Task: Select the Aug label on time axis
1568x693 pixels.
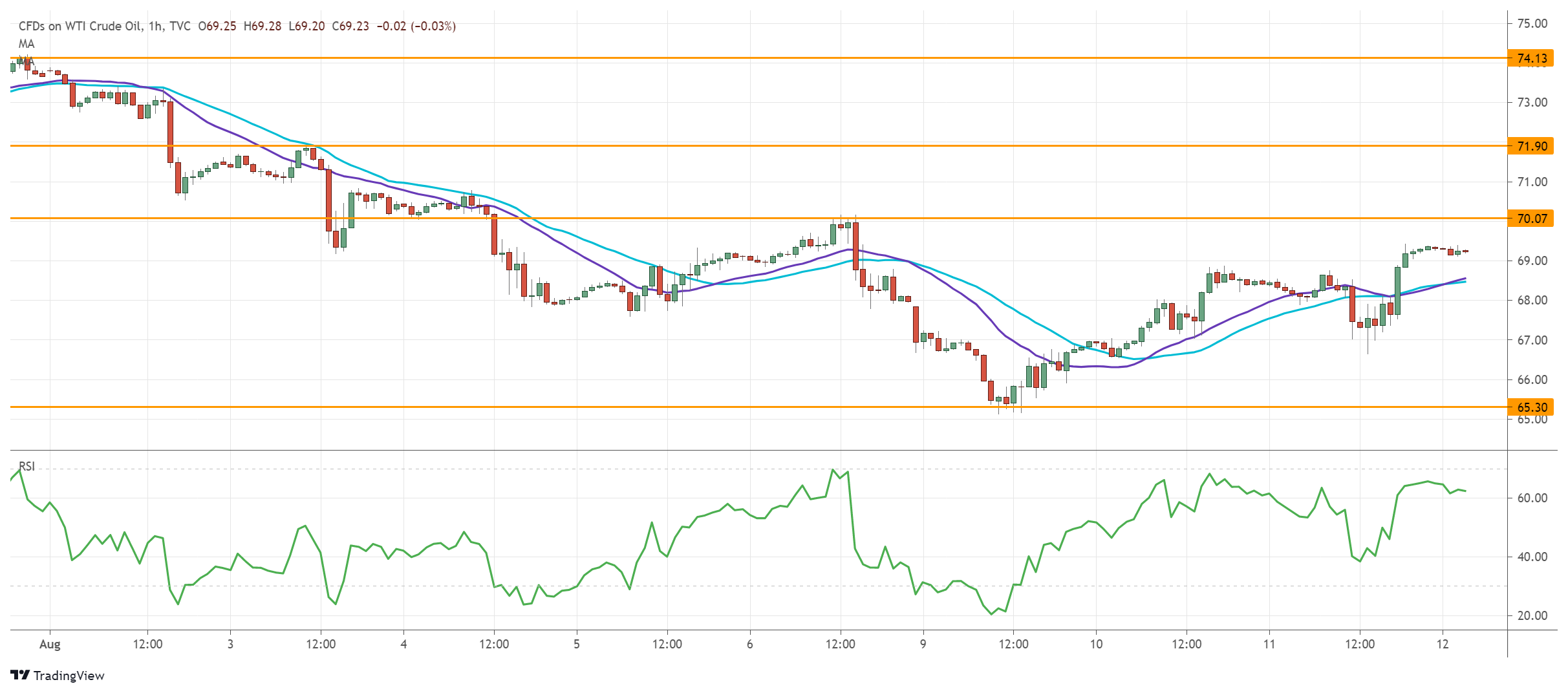Action: click(50, 644)
